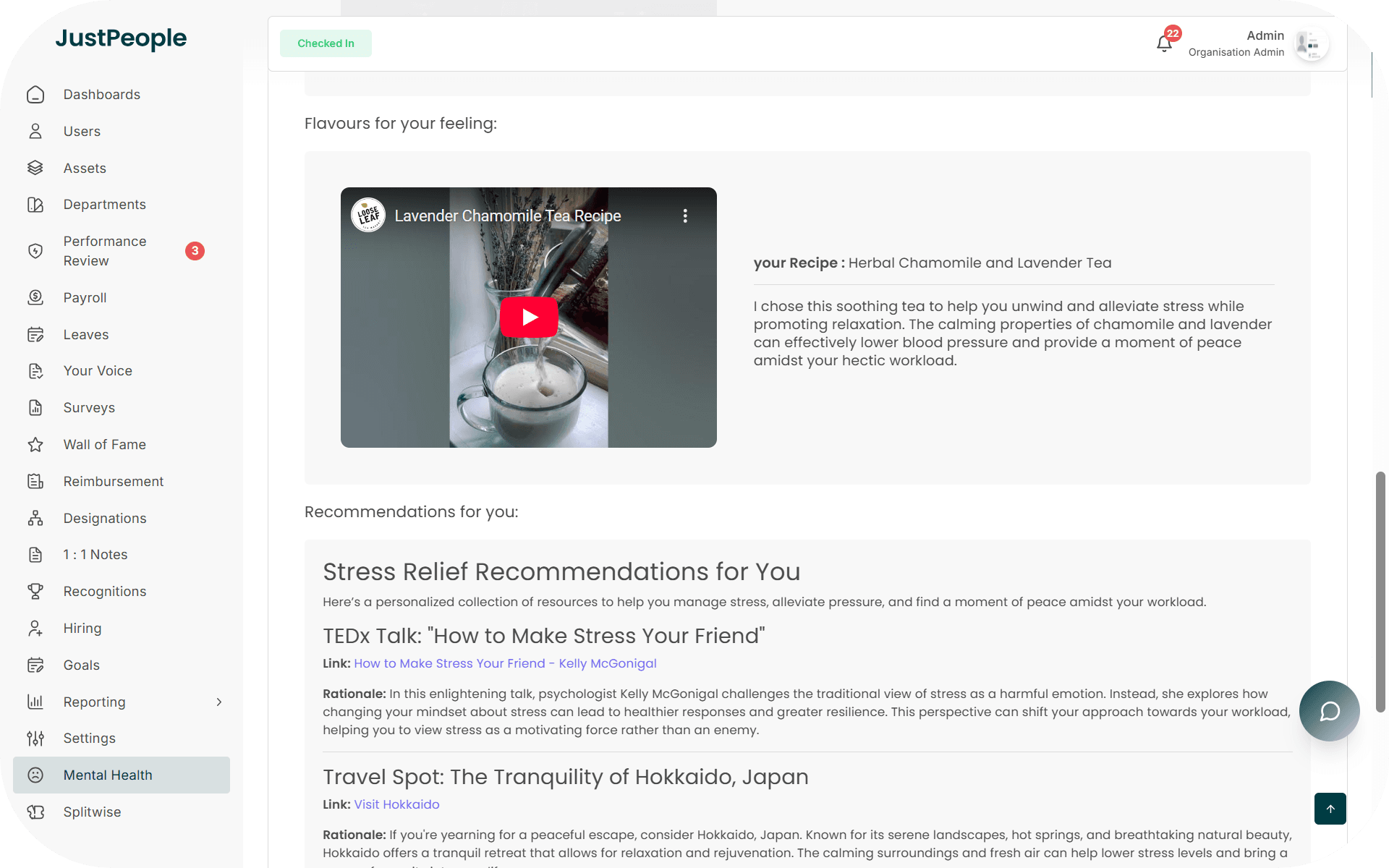Image resolution: width=1389 pixels, height=868 pixels.
Task: Open the chat bubble floating button
Action: click(1330, 711)
